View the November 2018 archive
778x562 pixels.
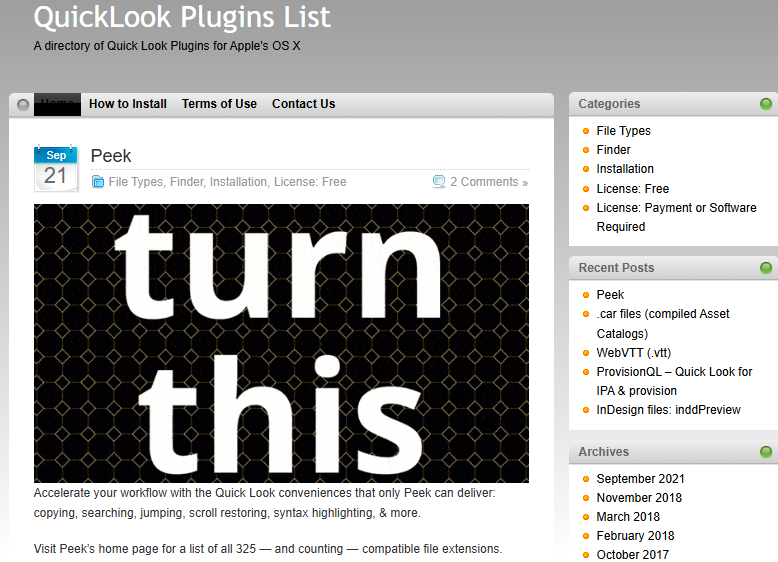point(639,498)
